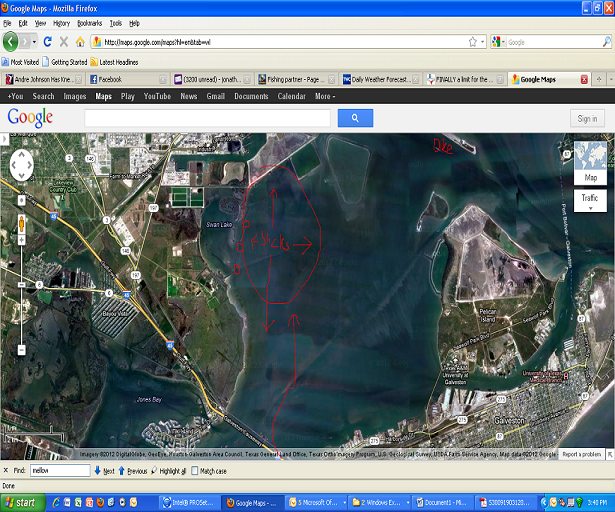Click the map pan navigation control

pos(23,164)
